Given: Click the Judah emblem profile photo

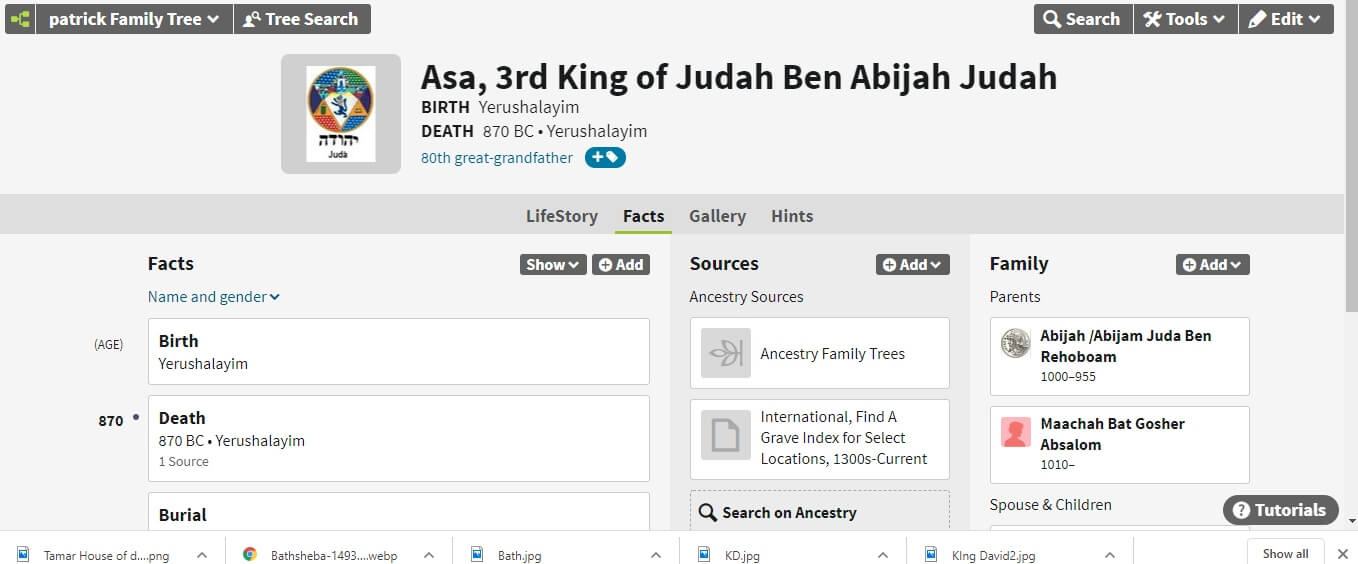Looking at the screenshot, I should tap(340, 114).
